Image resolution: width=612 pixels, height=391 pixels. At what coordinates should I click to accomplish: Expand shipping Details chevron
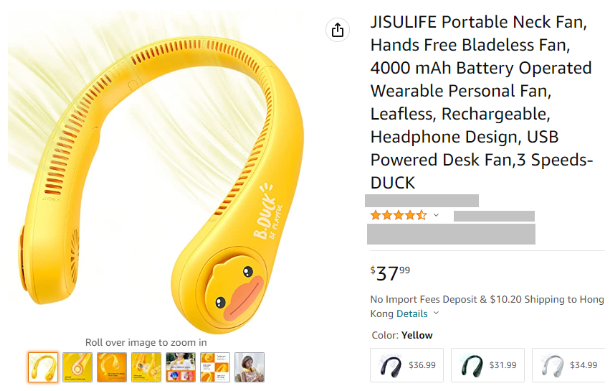(x=436, y=313)
